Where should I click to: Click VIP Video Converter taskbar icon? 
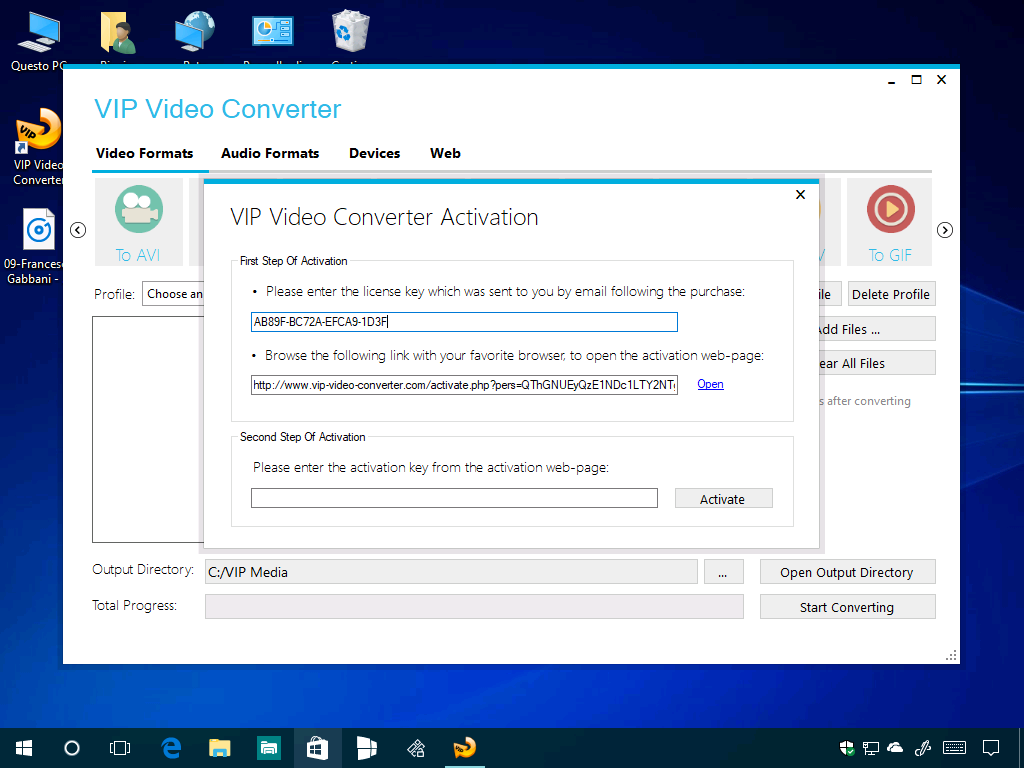pos(464,748)
